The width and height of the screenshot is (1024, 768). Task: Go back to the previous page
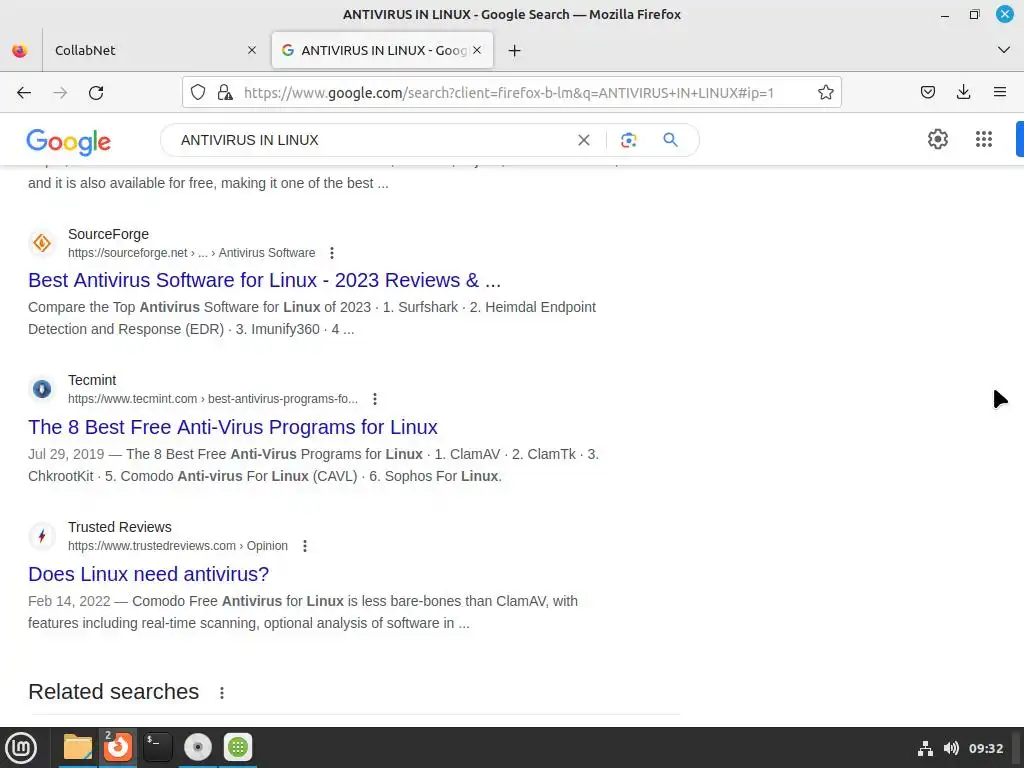[24, 93]
